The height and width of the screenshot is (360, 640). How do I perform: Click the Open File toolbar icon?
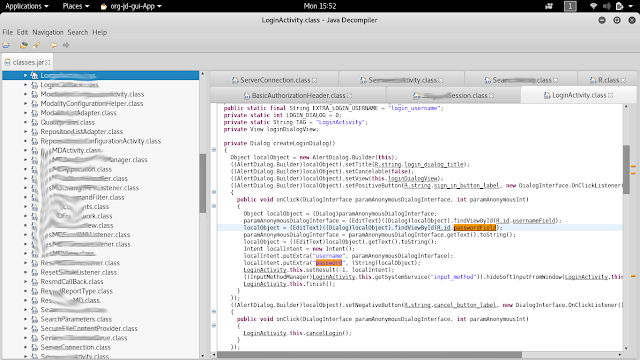(6, 45)
